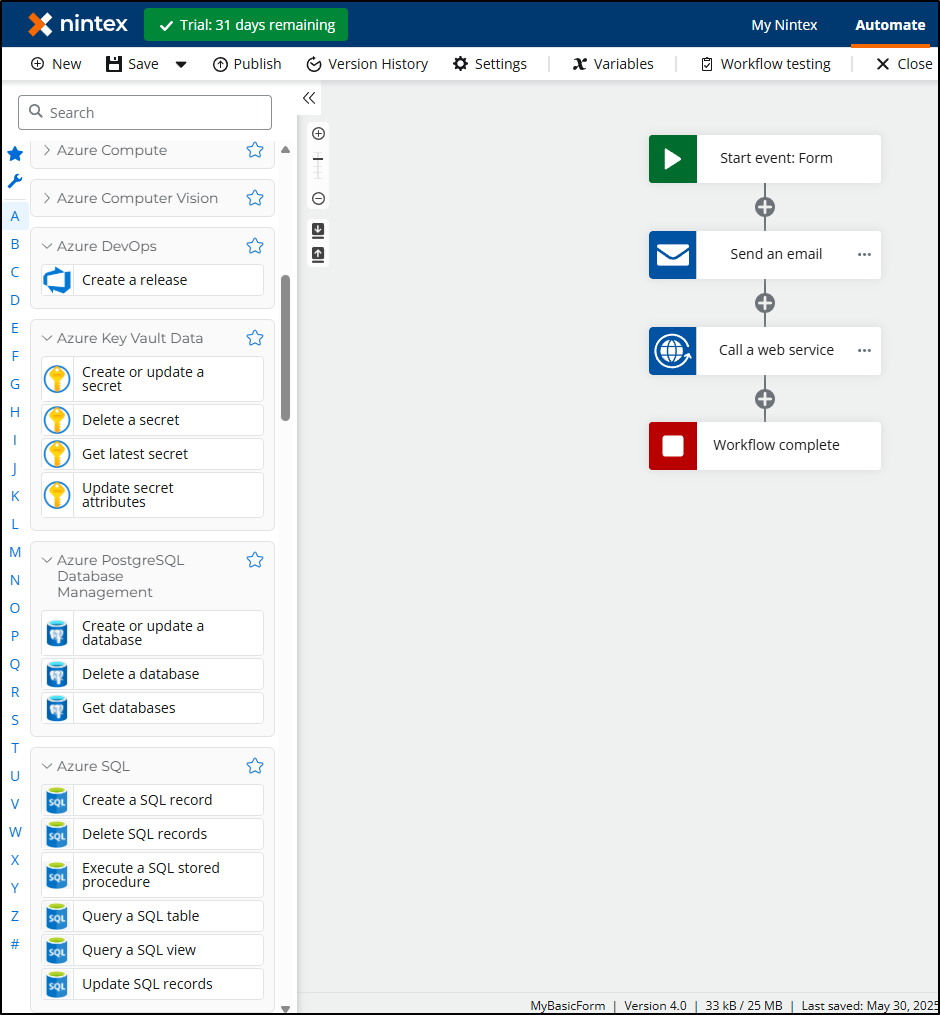Open the My Nintex tab
The width and height of the screenshot is (940, 1015).
click(784, 25)
